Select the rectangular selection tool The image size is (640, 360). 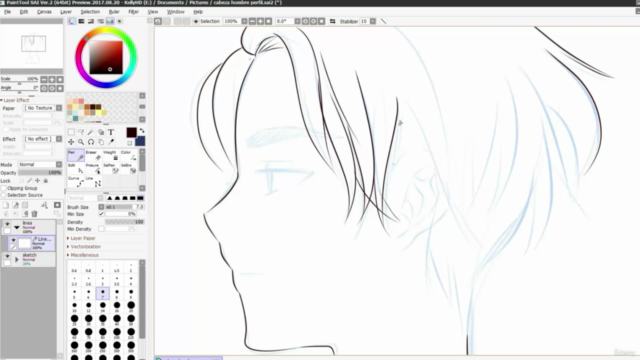coord(71,132)
